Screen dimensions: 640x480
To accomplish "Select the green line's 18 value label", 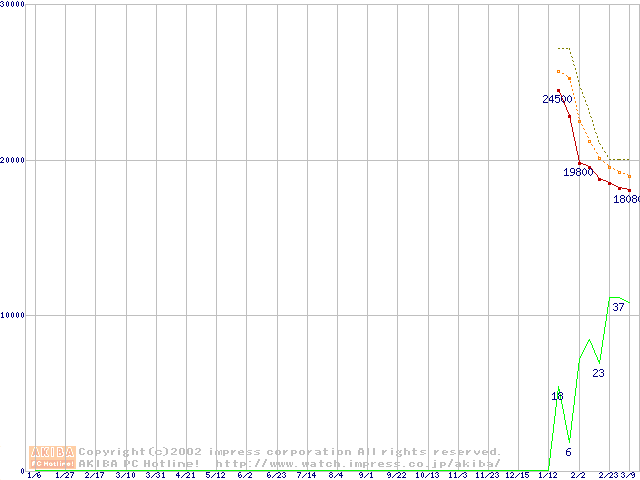I will point(557,396).
